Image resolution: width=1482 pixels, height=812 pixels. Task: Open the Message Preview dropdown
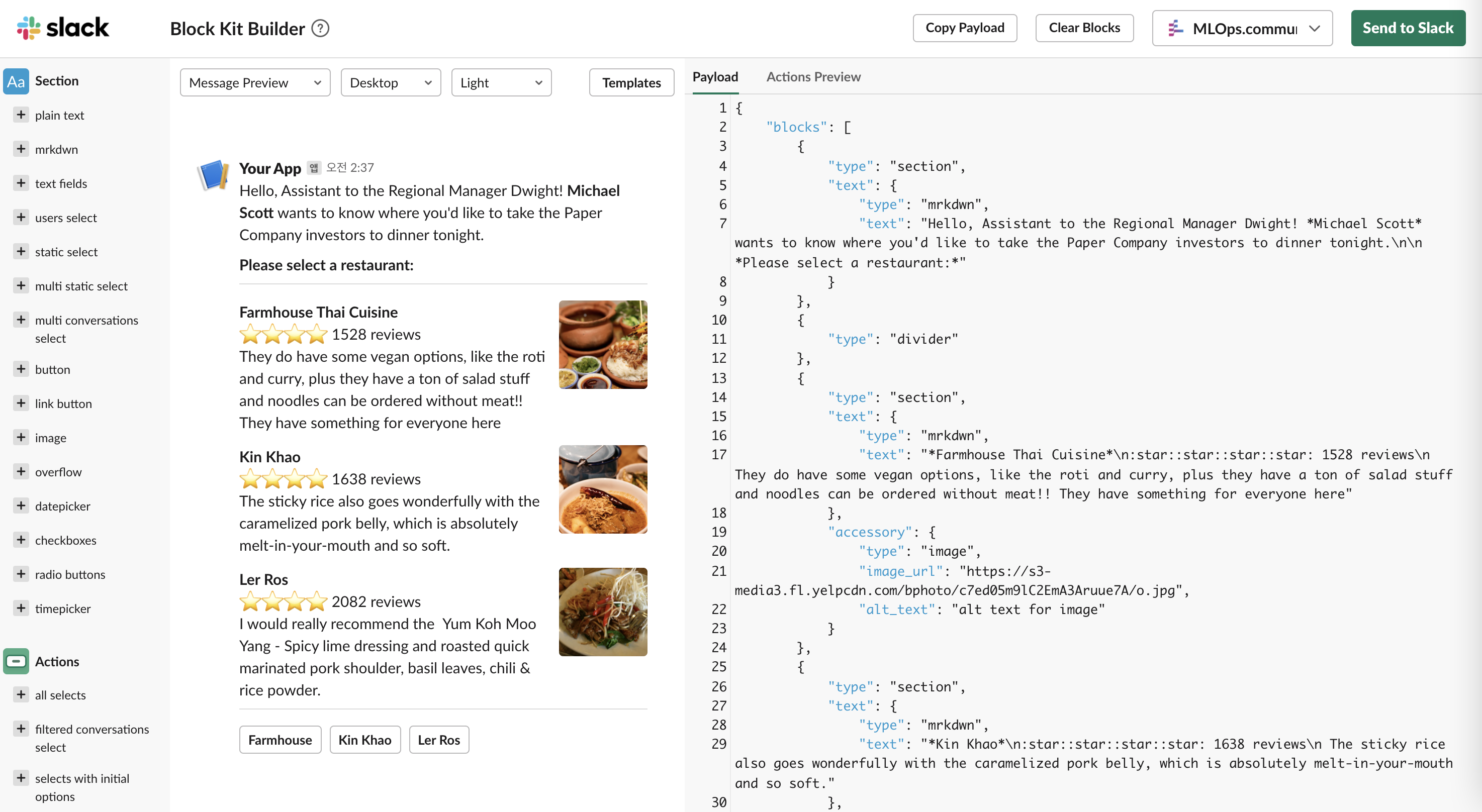pyautogui.click(x=255, y=83)
